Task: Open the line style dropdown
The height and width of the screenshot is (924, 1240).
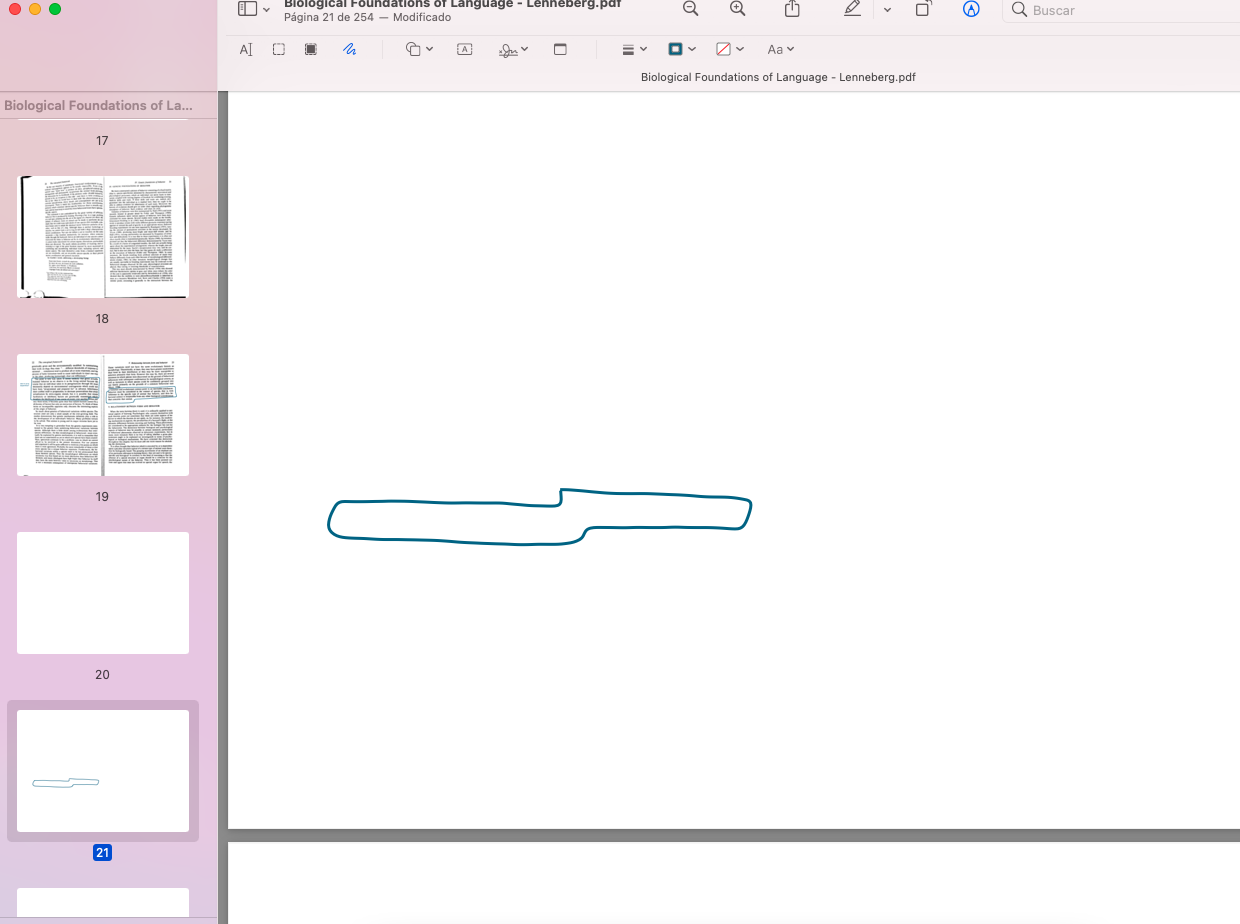Action: click(x=634, y=49)
